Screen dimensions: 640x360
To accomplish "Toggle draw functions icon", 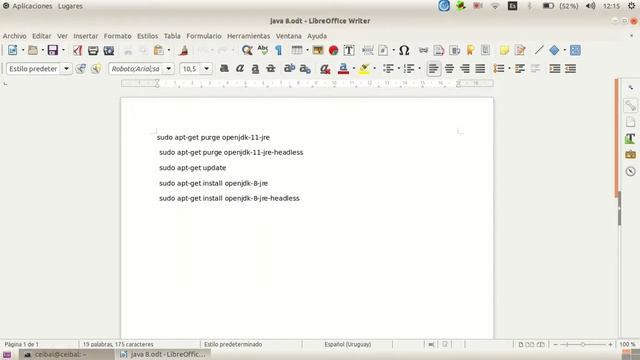I will [575, 50].
